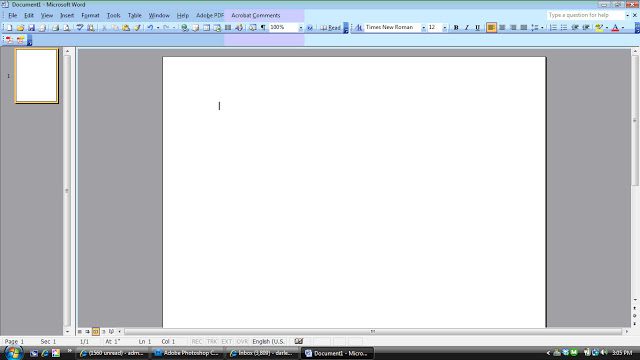This screenshot has height=360, width=640.
Task: Show formatting marks with paragraph symbol
Action: (263, 28)
